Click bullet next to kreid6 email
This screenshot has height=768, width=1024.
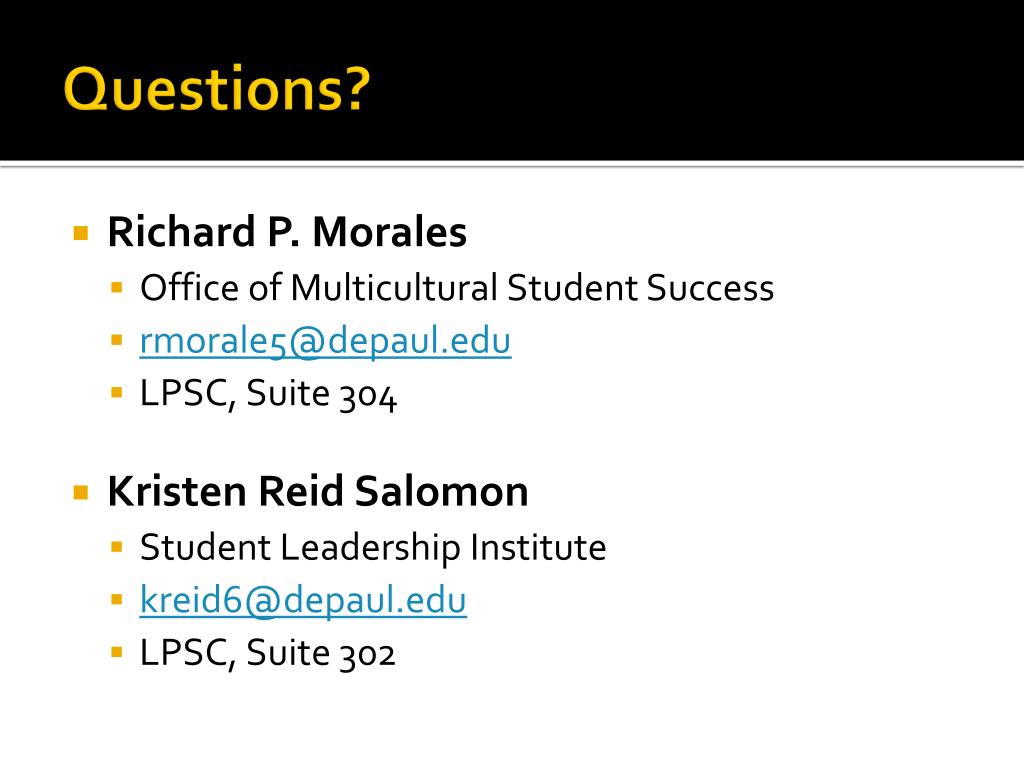117,599
